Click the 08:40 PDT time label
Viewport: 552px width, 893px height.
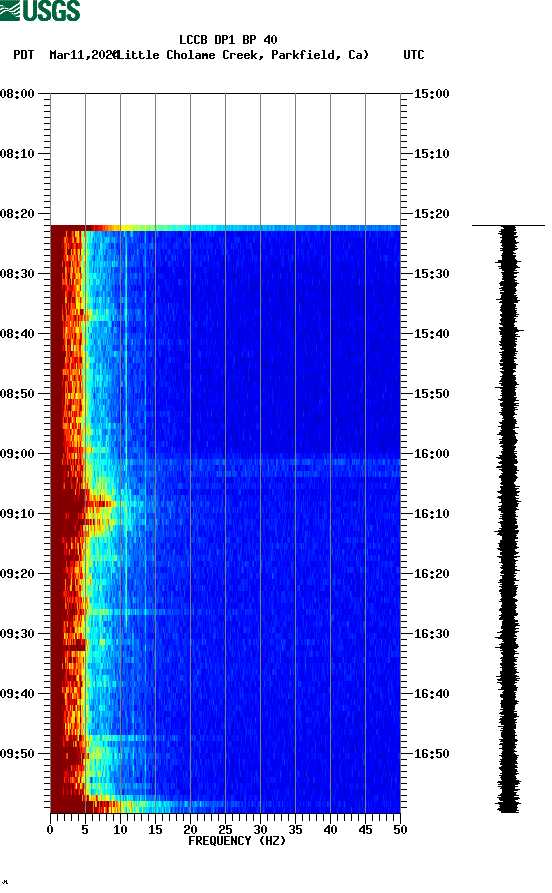click(x=17, y=334)
